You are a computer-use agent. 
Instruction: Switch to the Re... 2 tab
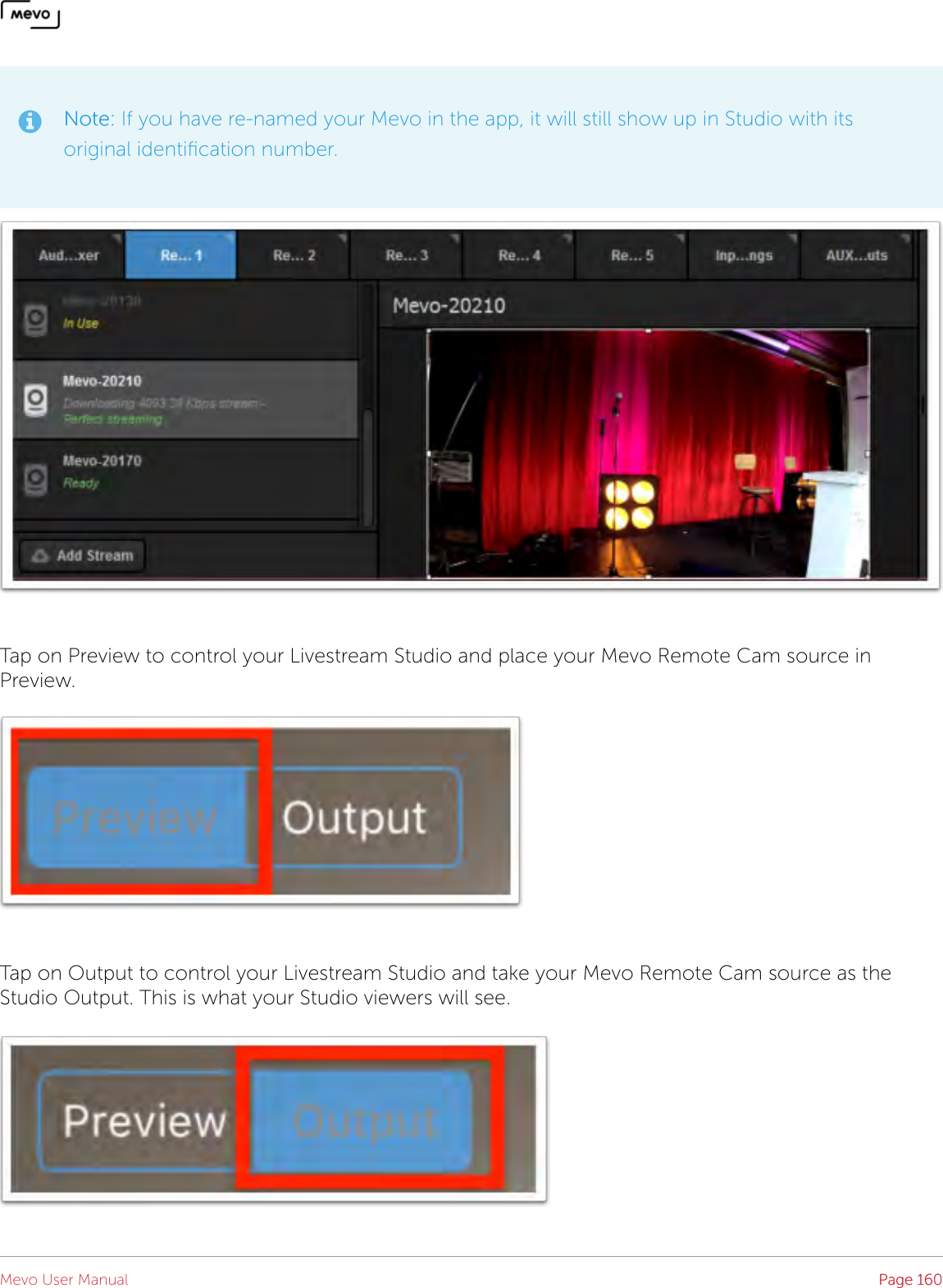point(294,255)
